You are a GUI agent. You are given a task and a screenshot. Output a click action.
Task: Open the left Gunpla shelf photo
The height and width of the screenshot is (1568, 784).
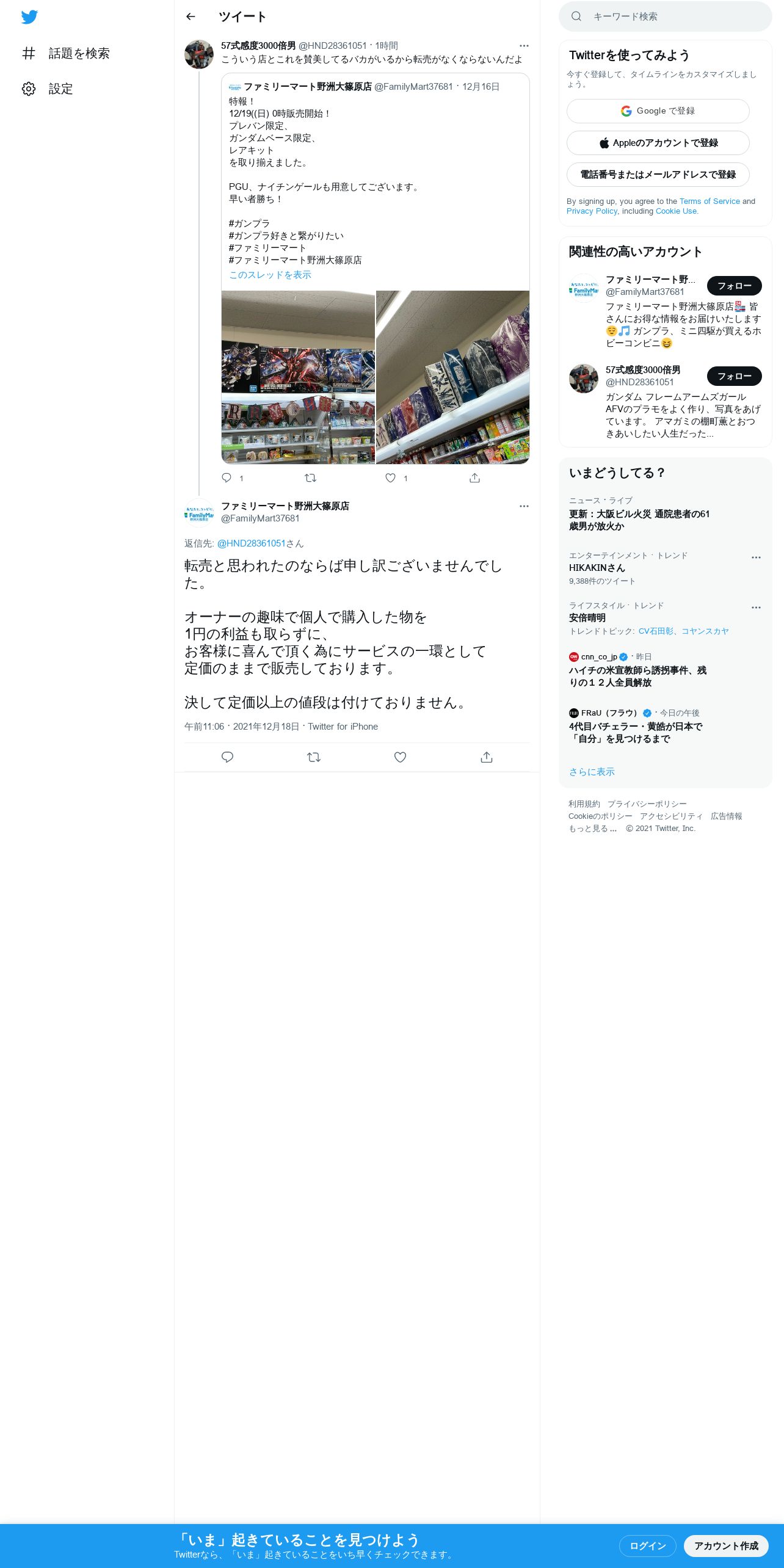(x=298, y=377)
